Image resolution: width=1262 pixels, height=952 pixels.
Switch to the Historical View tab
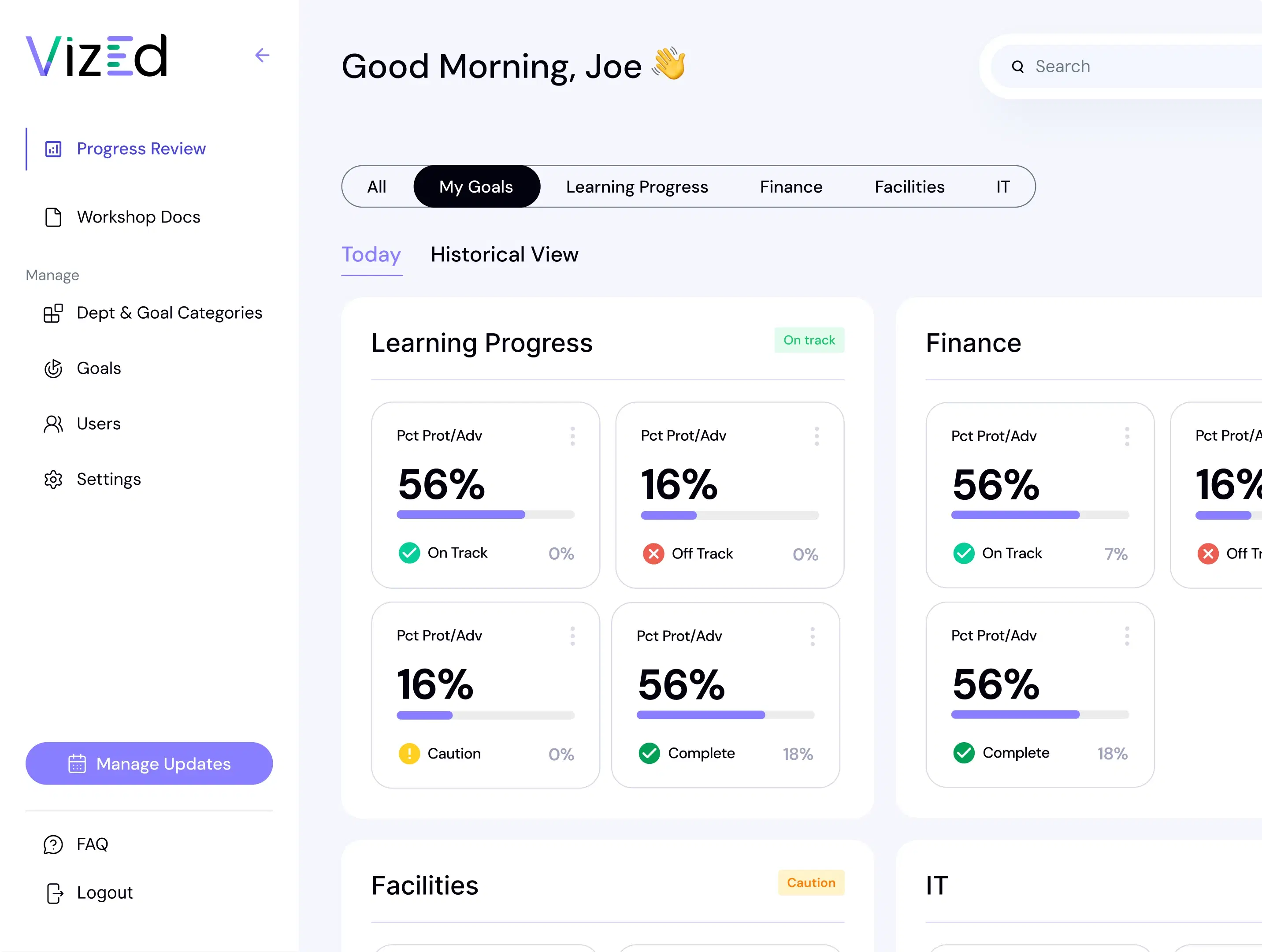pos(505,255)
